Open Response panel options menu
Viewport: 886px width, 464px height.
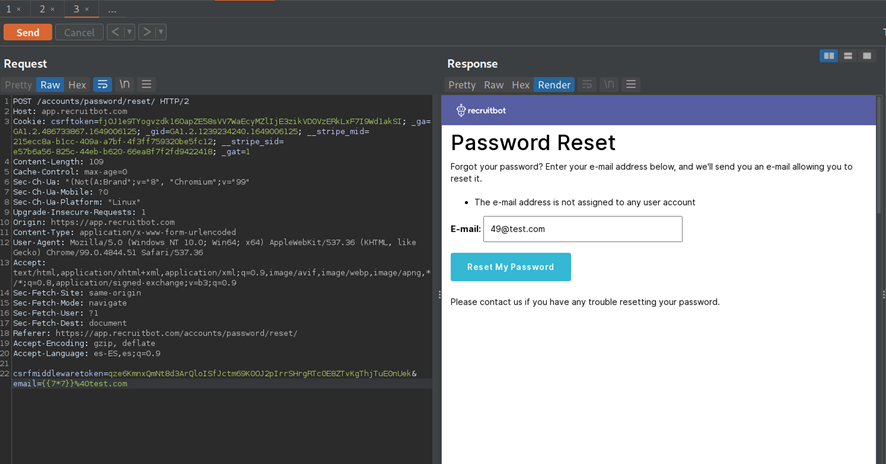(x=631, y=84)
